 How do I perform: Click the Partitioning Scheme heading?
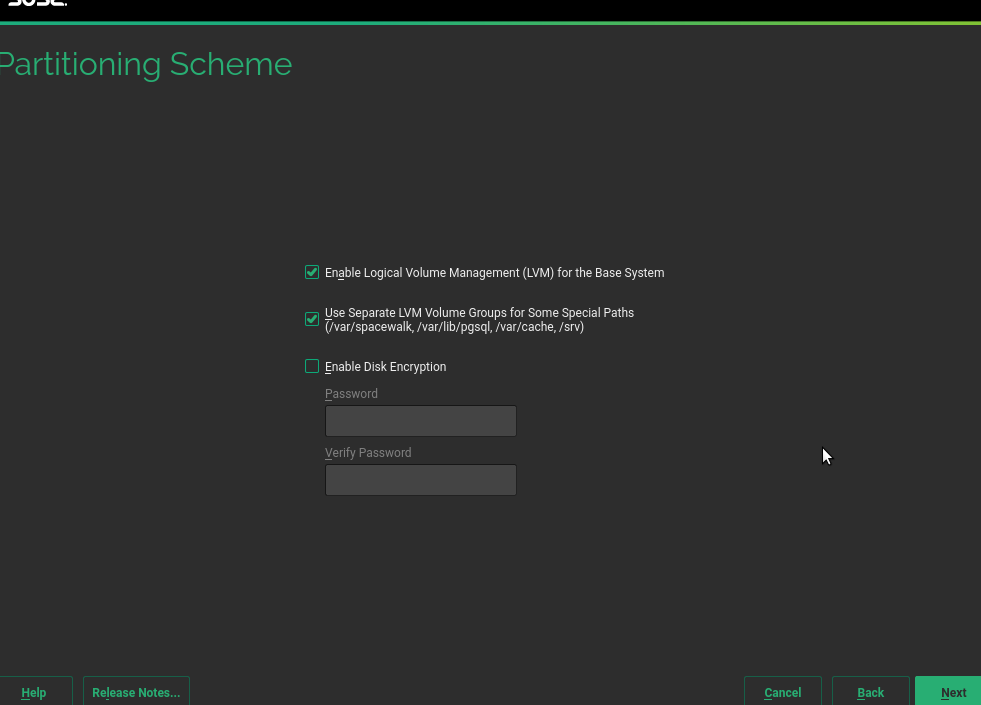click(146, 65)
